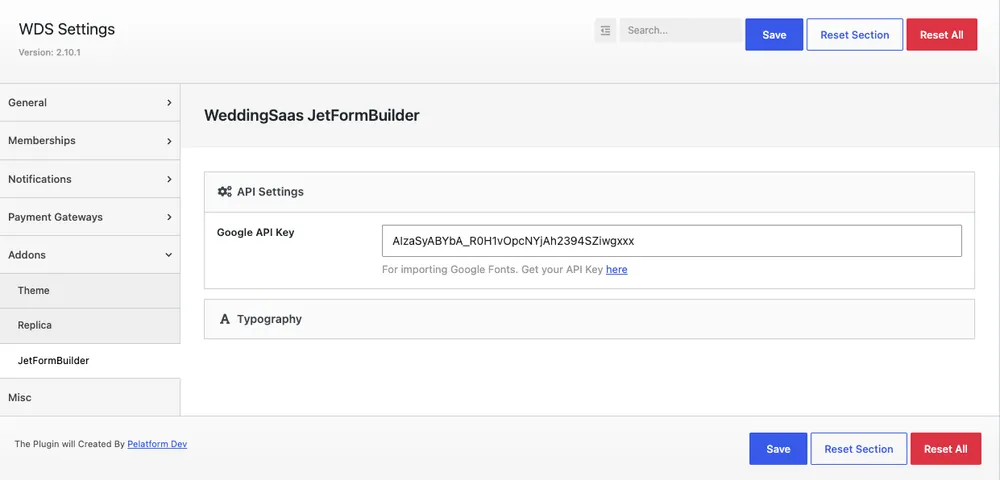Expand the Notifications chevron

coord(169,179)
